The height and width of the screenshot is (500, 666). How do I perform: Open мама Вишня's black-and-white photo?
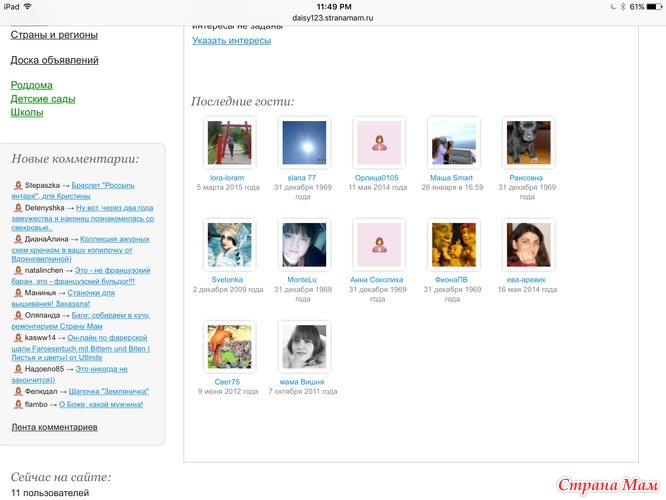[303, 347]
